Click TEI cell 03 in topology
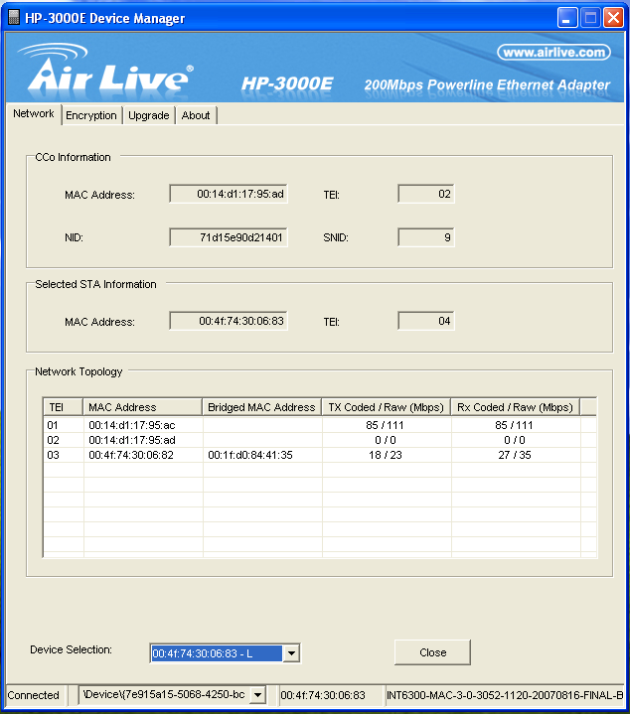 click(x=53, y=455)
